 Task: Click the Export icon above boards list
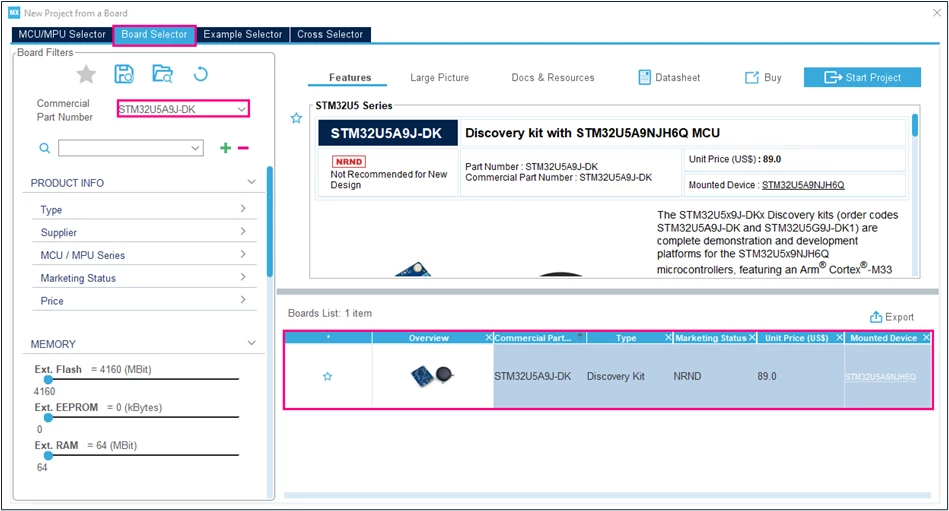876,317
